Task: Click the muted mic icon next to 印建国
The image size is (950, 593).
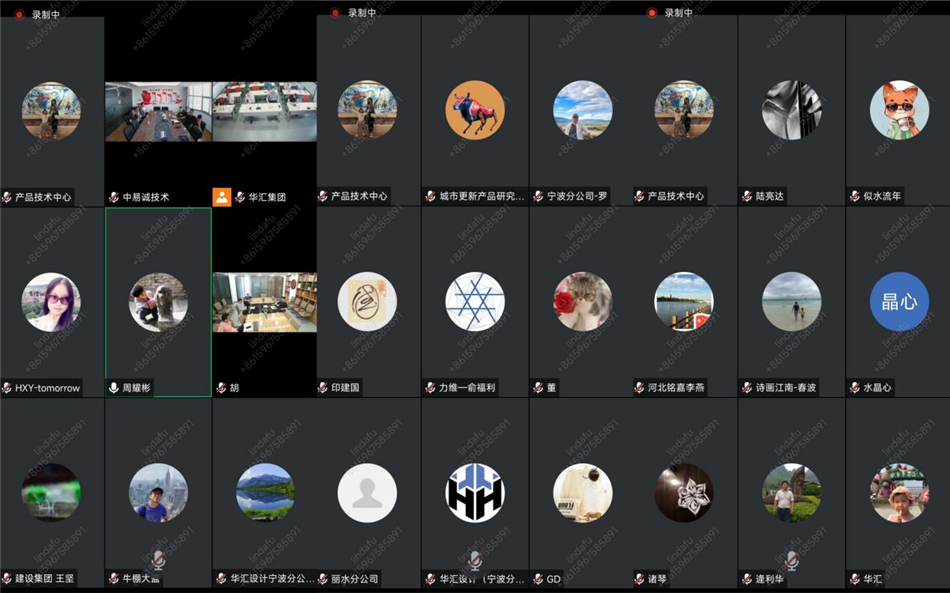Action: pos(322,388)
